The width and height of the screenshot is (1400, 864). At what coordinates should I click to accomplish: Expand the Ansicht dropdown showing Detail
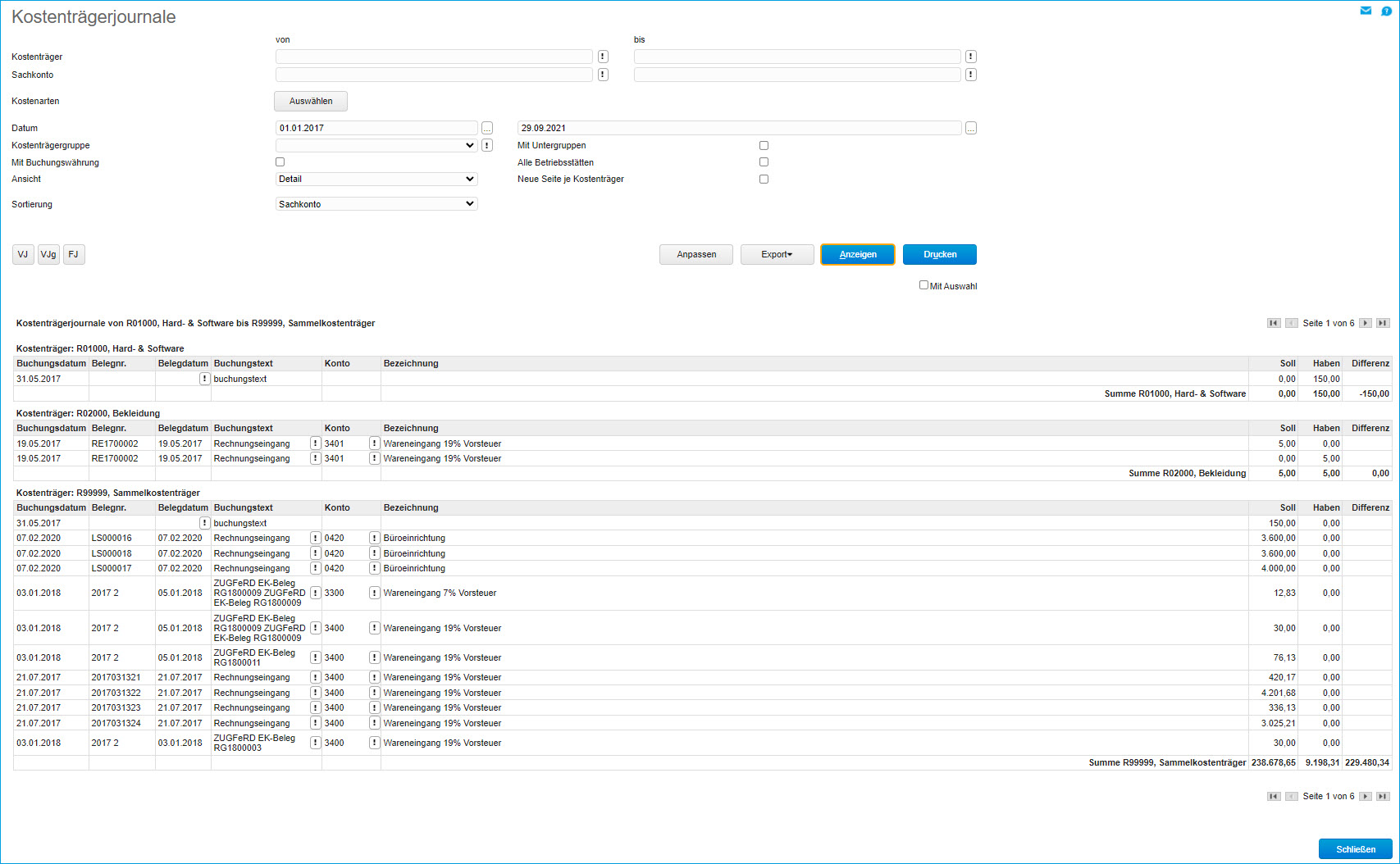click(x=376, y=179)
